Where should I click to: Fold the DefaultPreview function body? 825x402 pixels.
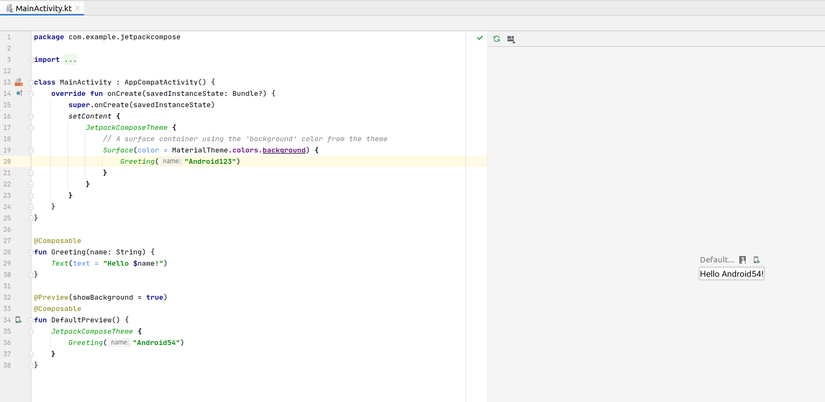(x=31, y=320)
